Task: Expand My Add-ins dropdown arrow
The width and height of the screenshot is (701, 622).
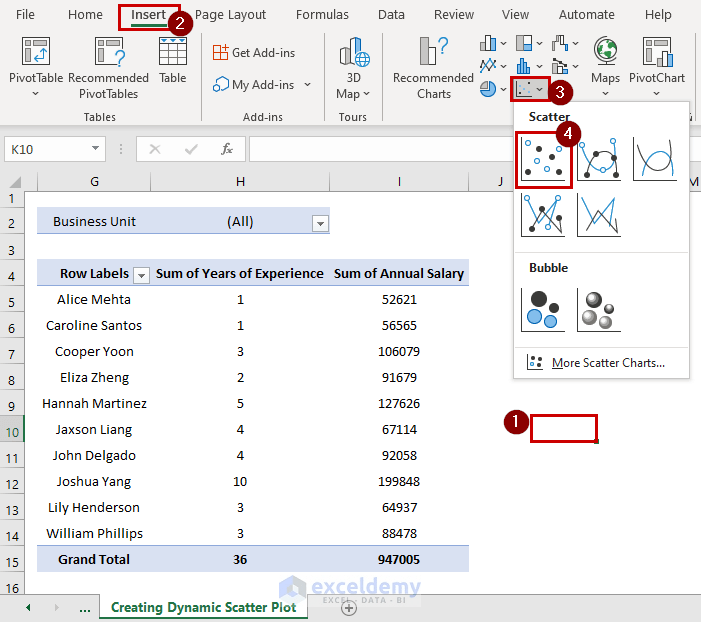Action: [x=308, y=85]
